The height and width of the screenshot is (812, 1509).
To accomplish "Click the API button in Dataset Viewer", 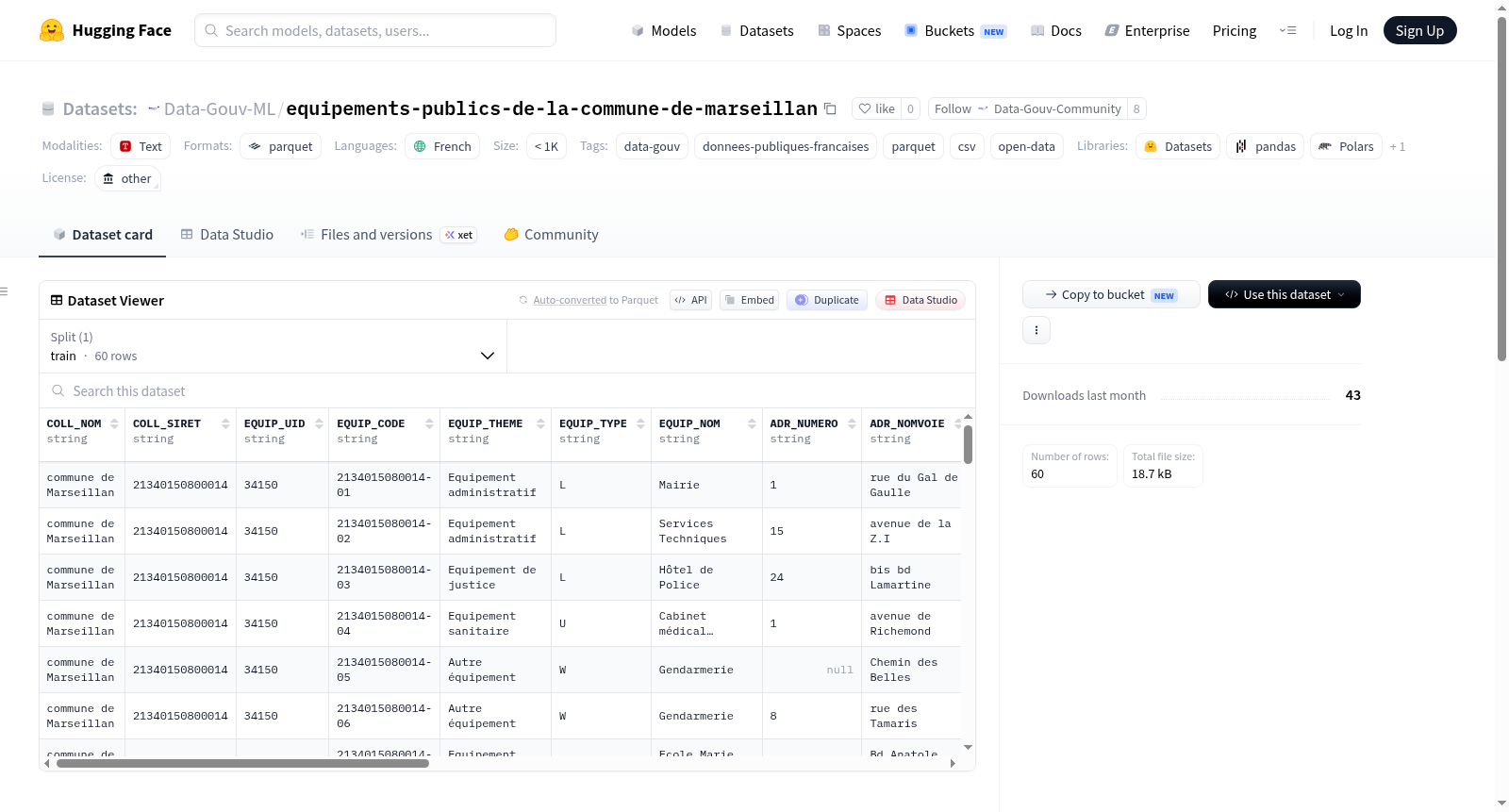I will coord(691,300).
